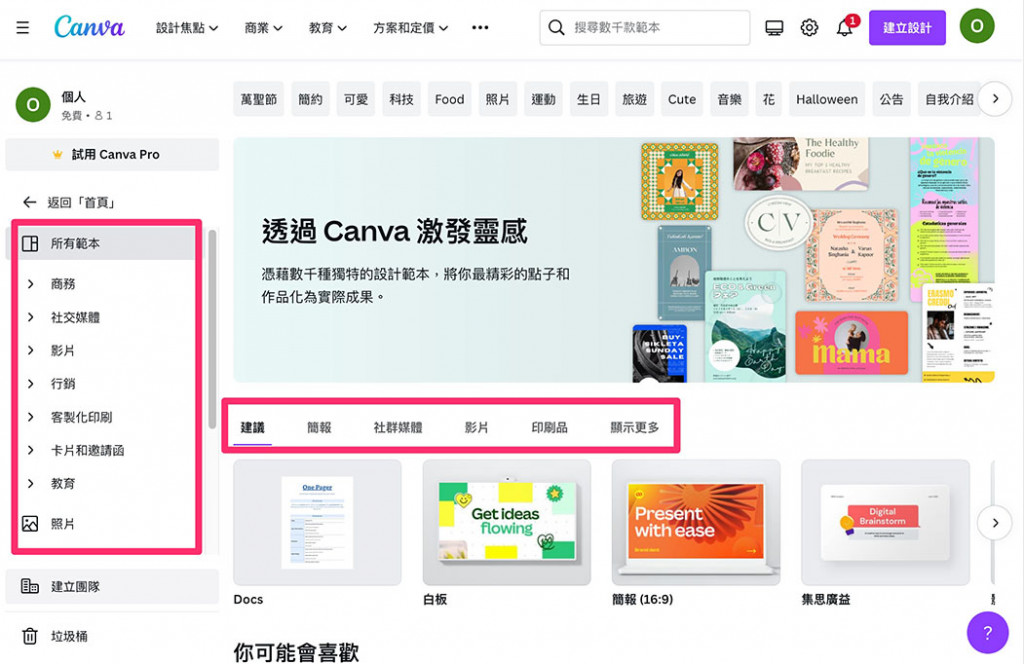Open the notifications bell
Screen dimensions: 1024x664
click(x=844, y=27)
